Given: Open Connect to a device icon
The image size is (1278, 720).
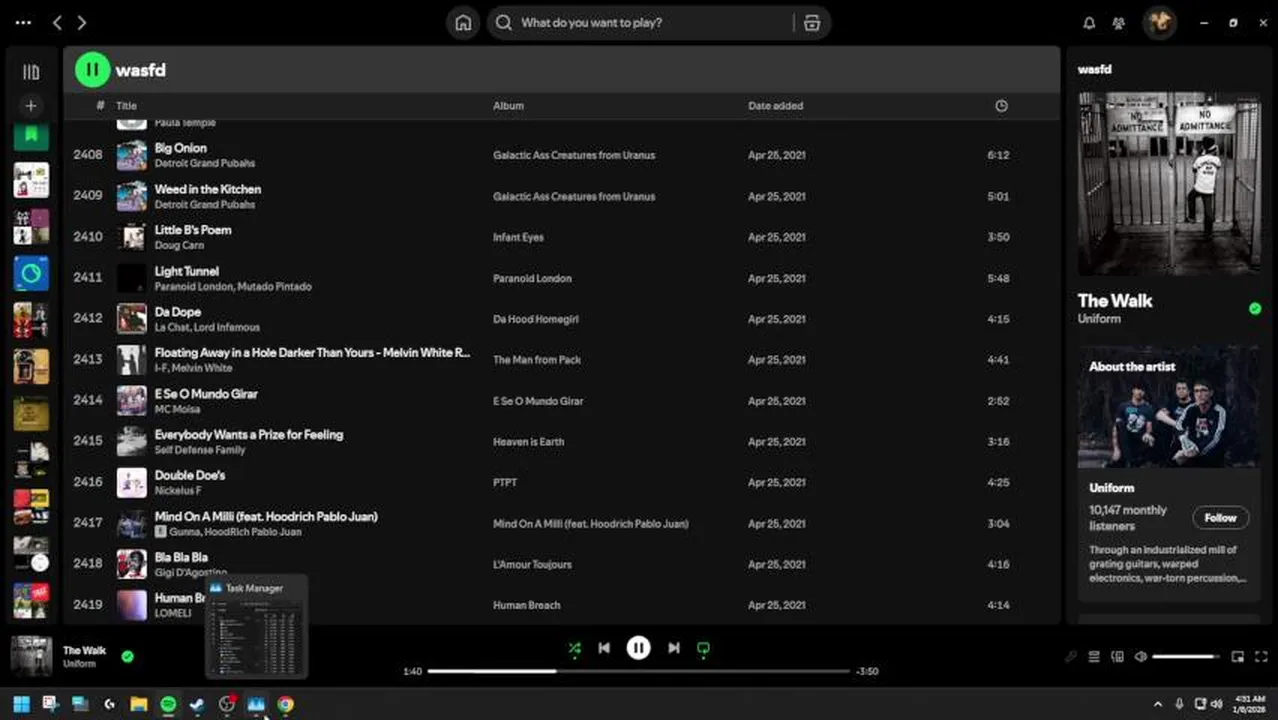Looking at the screenshot, I should point(1116,657).
